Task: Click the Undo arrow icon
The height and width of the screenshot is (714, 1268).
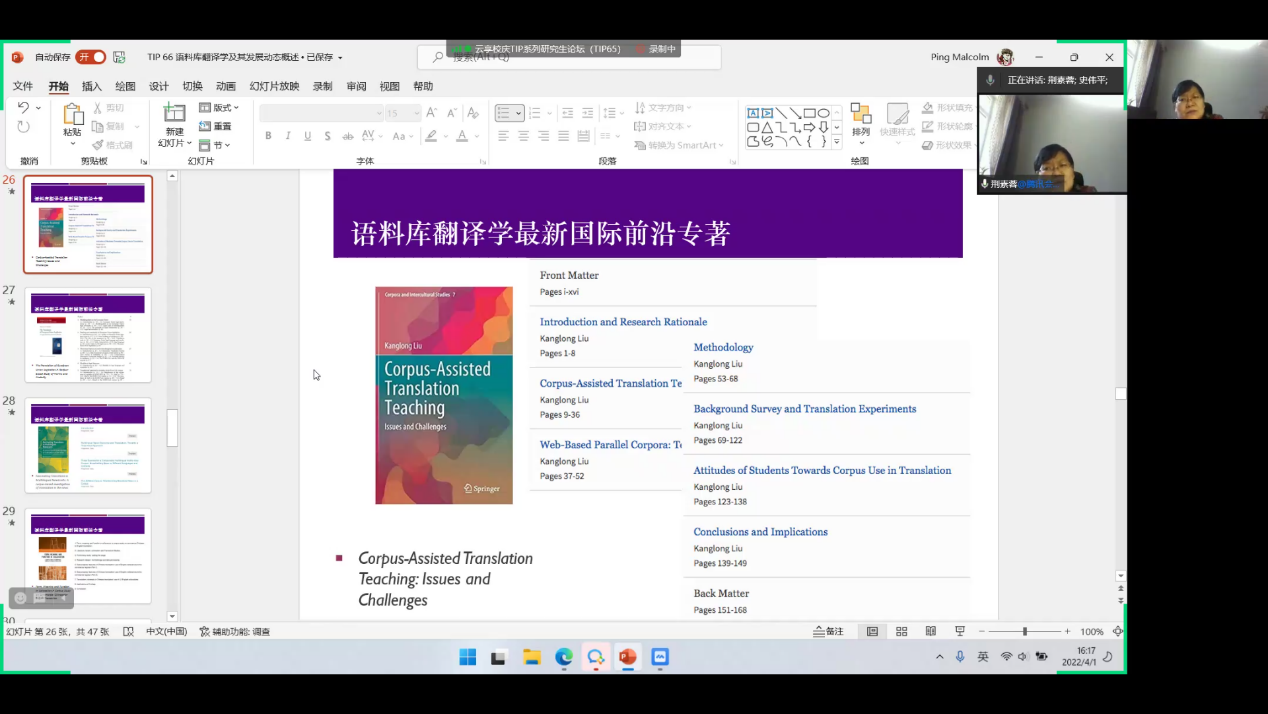Action: [23, 108]
